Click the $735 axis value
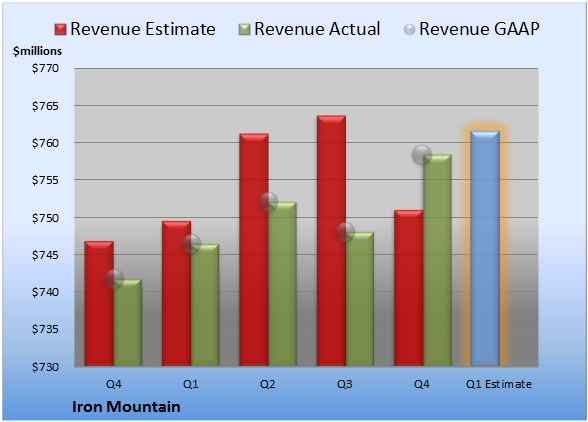This screenshot has width=588, height=422. (x=45, y=329)
